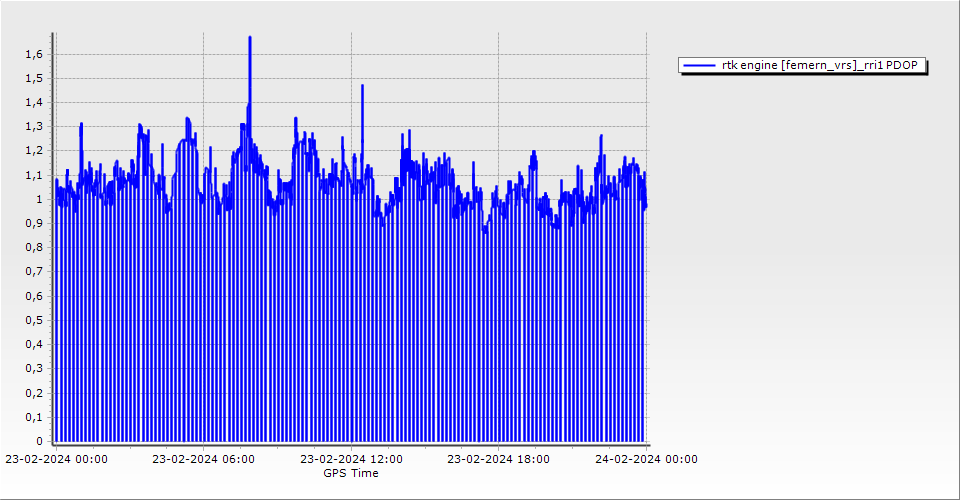960x500 pixels.
Task: Click the 1,1 y-axis tick label
Action: pos(37,175)
